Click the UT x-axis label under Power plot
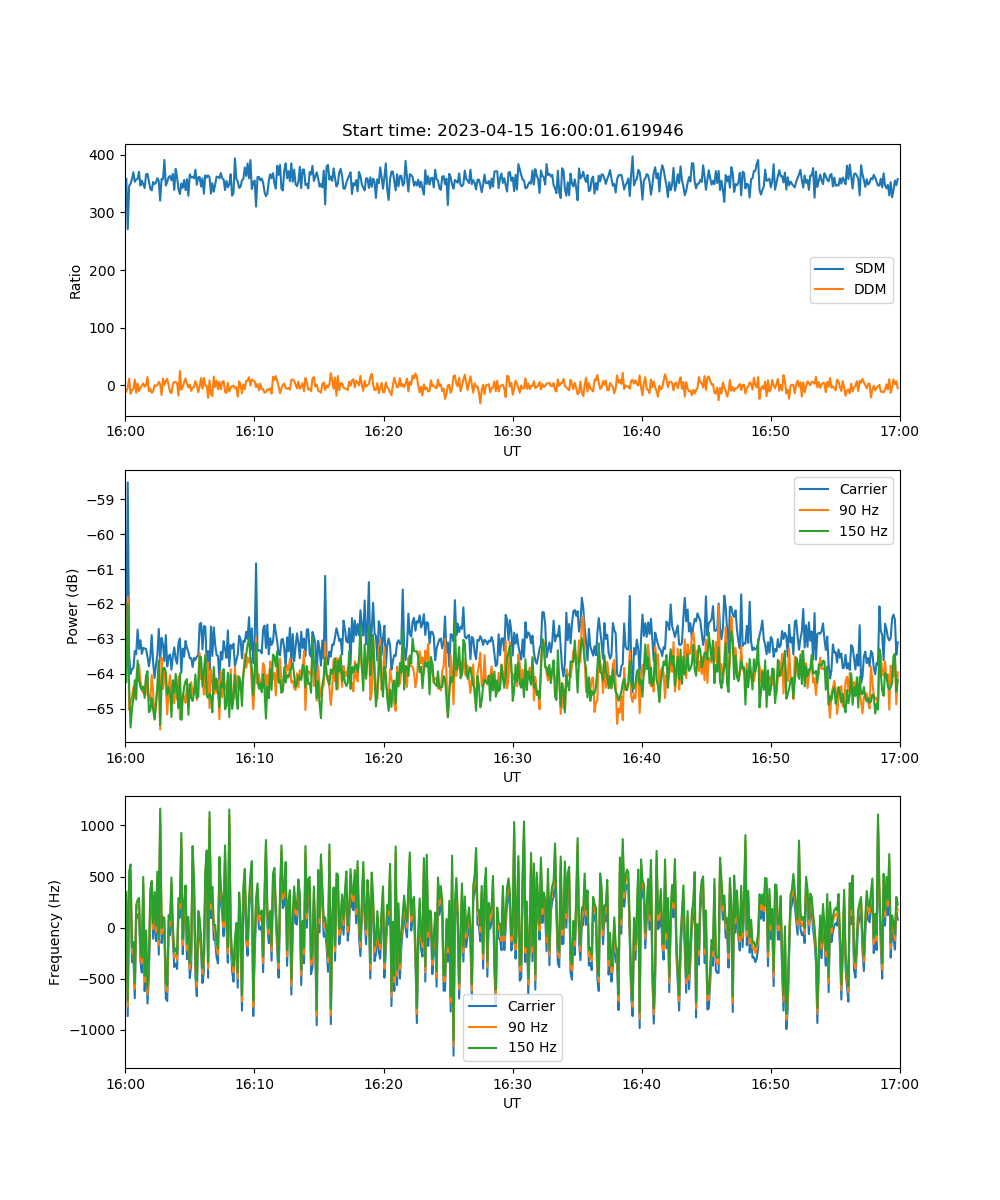Screen dimensions: 1000x1200 click(x=512, y=777)
